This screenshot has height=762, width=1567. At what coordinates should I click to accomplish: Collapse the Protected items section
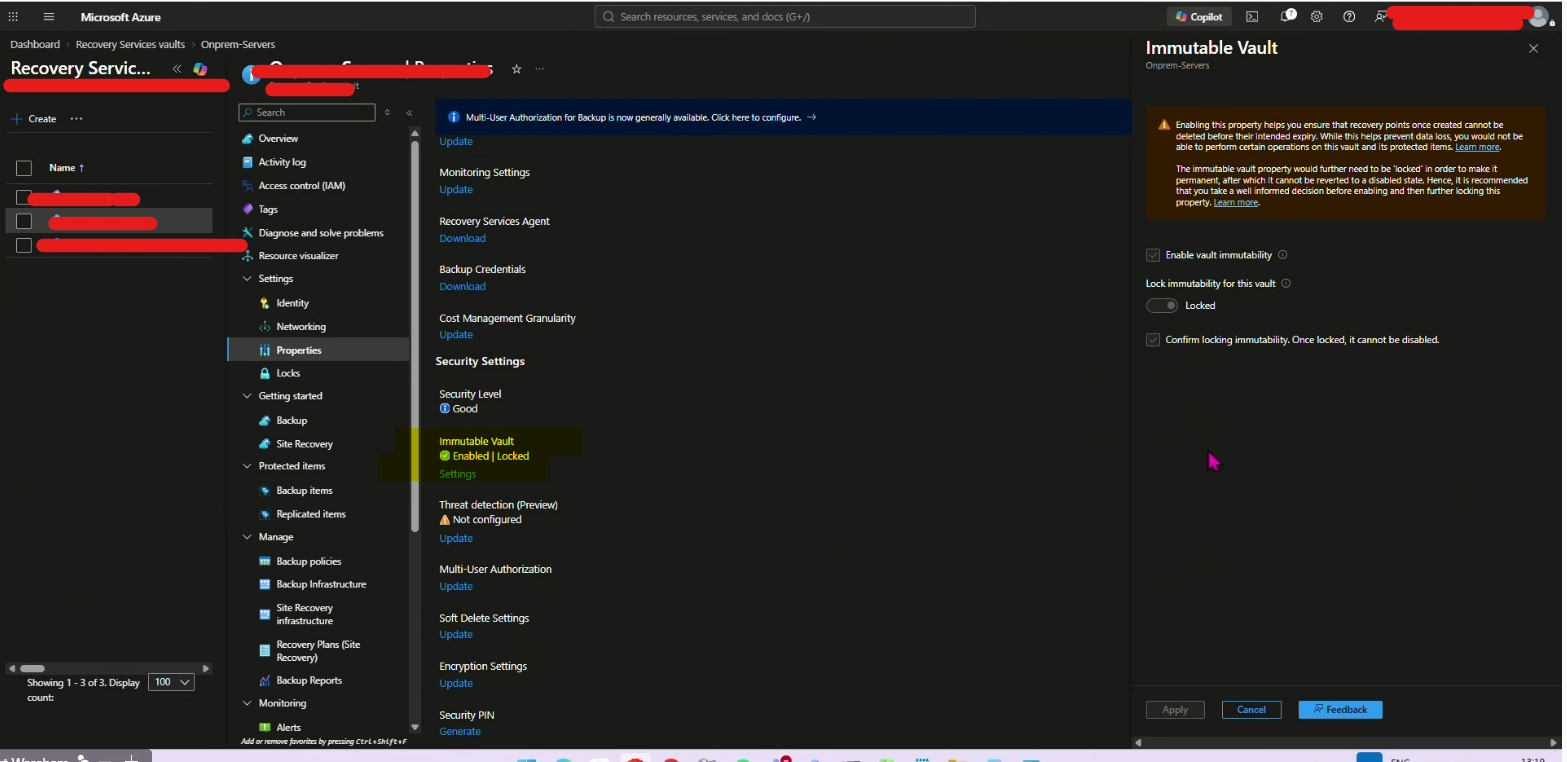click(248, 466)
